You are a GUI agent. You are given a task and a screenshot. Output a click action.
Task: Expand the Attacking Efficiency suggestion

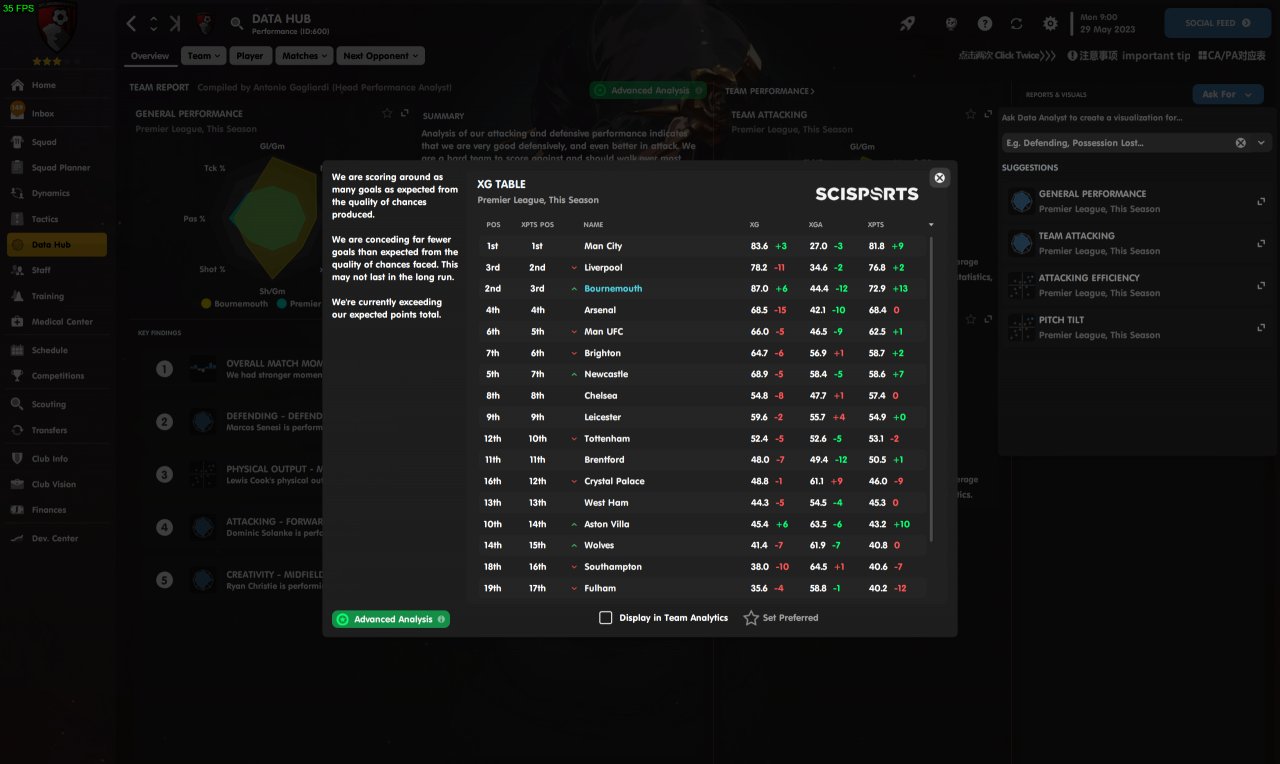1261,285
